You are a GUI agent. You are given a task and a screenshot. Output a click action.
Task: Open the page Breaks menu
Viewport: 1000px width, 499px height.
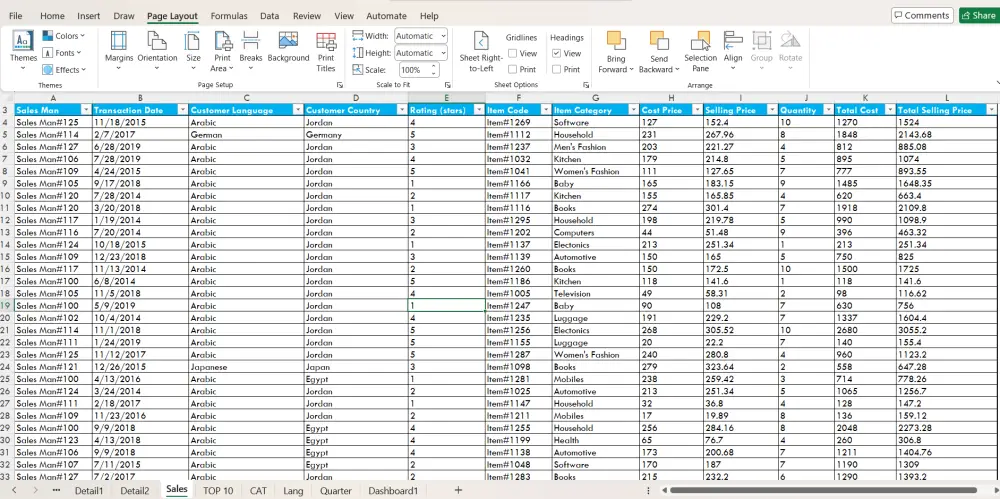click(x=251, y=50)
